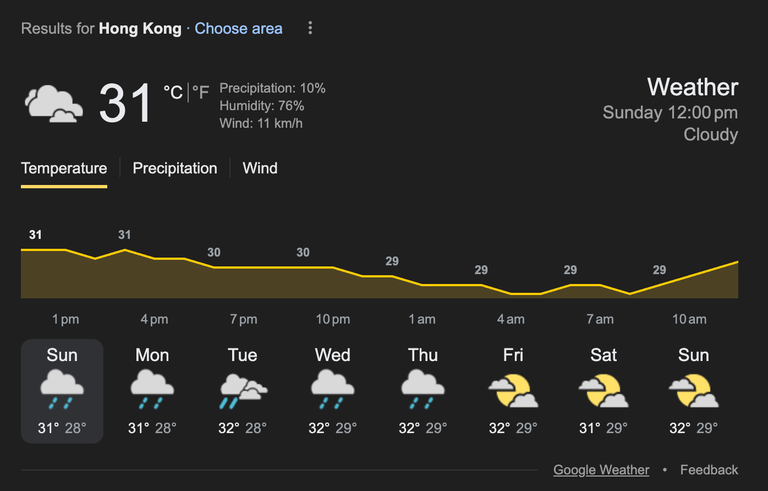This screenshot has height=491, width=768.
Task: Select Monday's rain forecast icon
Action: pos(152,389)
